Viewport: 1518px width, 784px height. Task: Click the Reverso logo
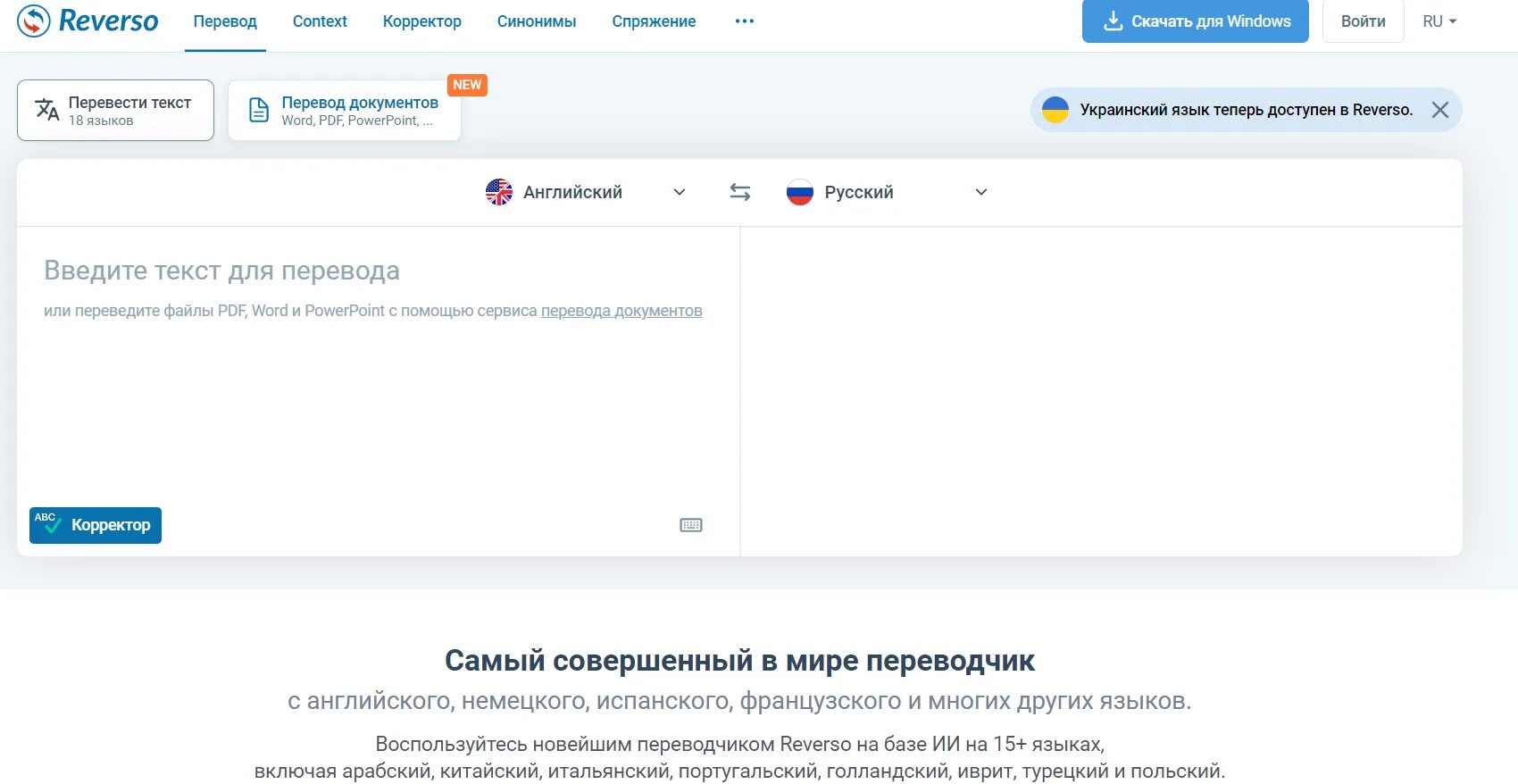[88, 21]
